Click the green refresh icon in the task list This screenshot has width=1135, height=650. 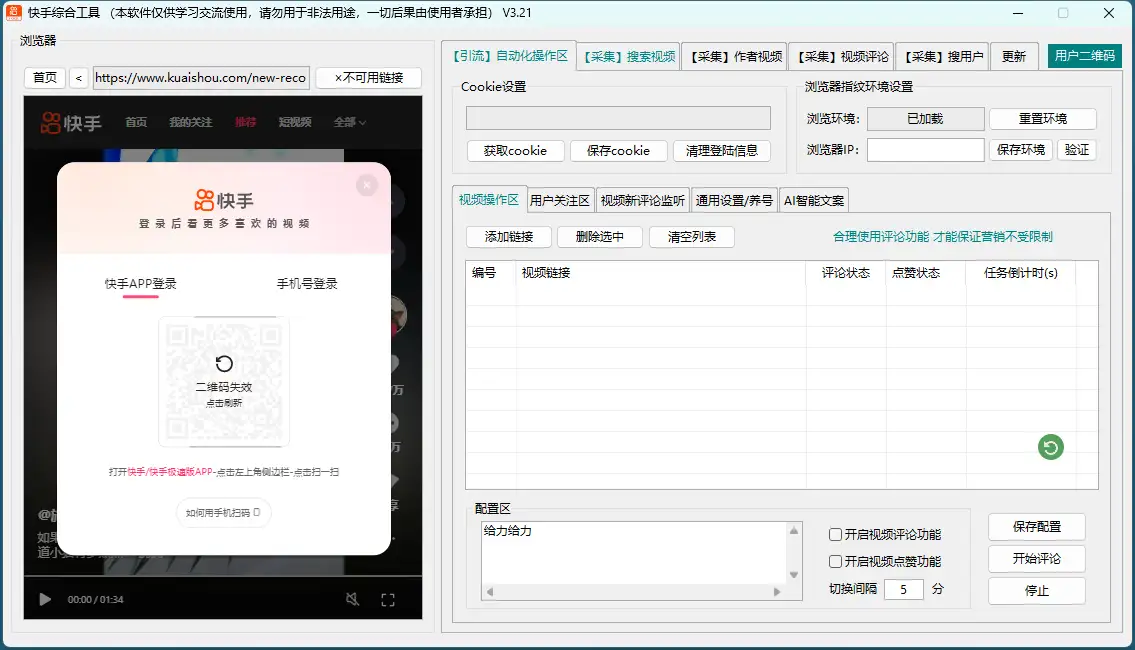(x=1049, y=447)
